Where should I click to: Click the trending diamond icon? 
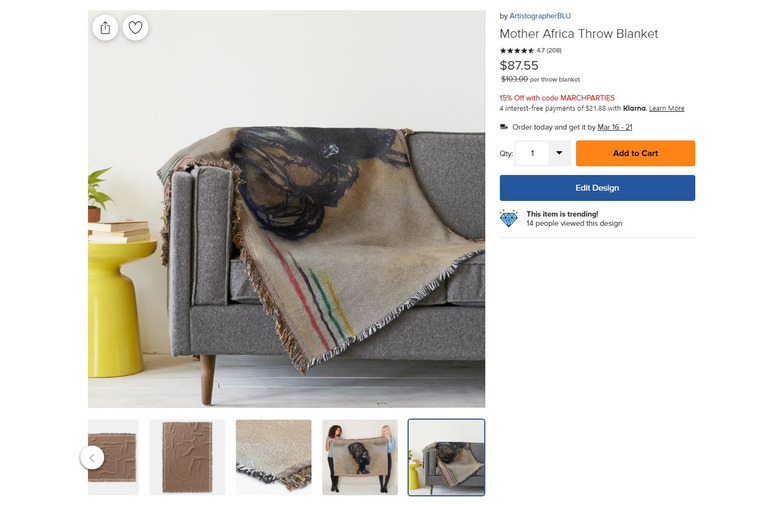(x=509, y=218)
